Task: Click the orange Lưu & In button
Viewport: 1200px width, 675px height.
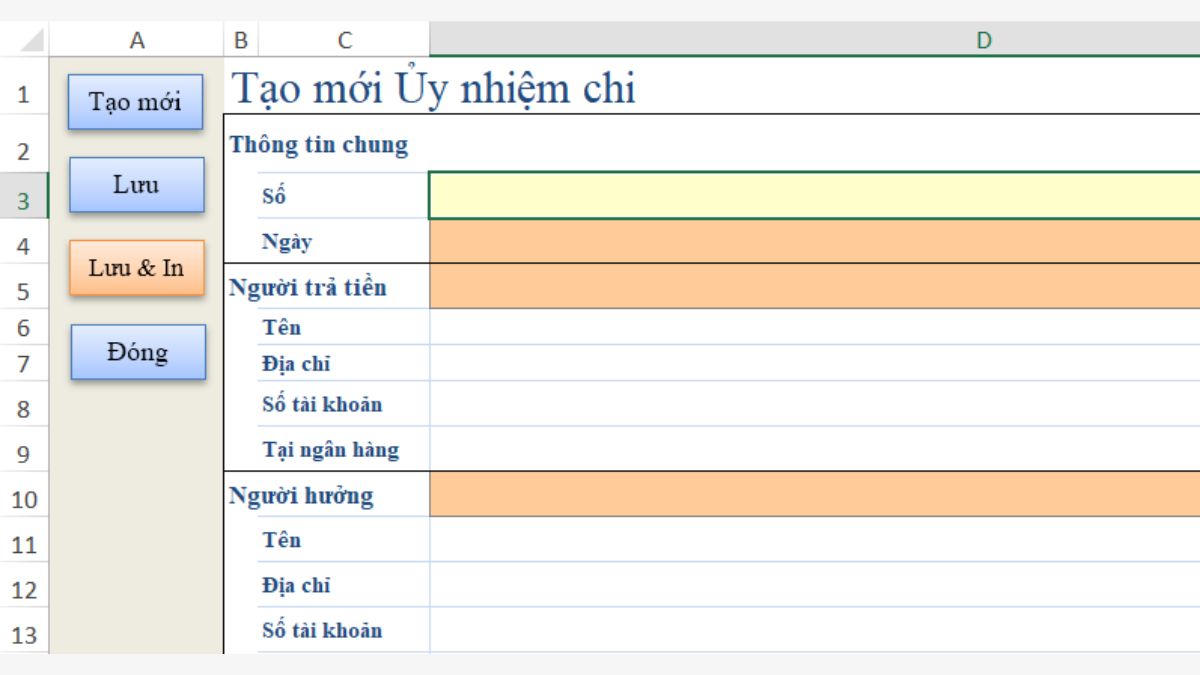Action: [136, 267]
